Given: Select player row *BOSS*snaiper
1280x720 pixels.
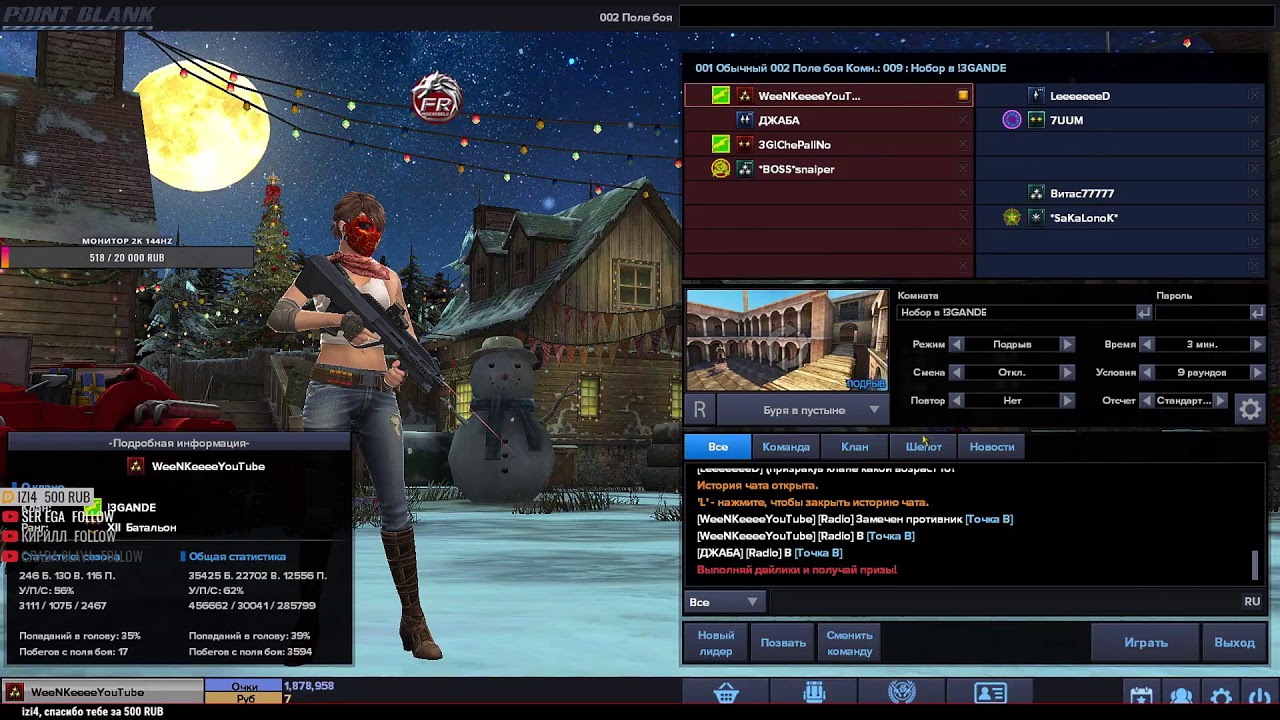Looking at the screenshot, I should [x=829, y=169].
